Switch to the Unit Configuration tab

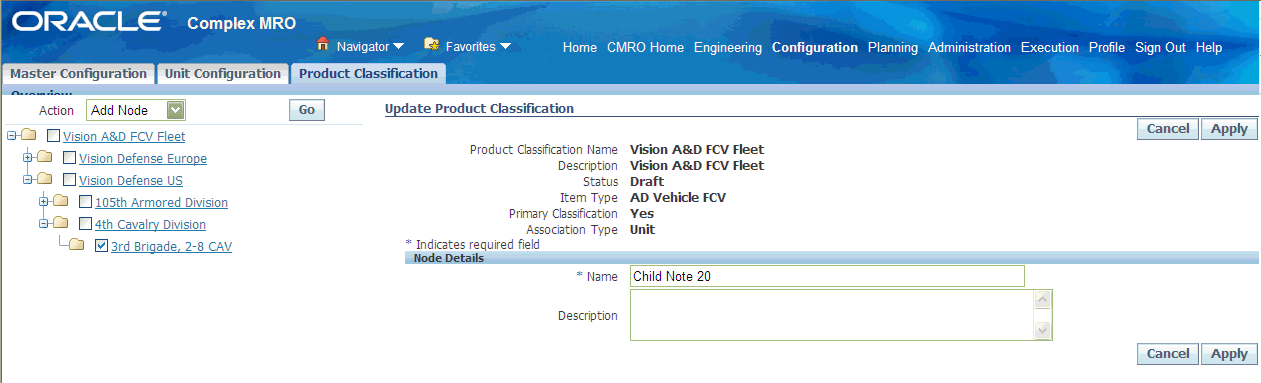(223, 74)
